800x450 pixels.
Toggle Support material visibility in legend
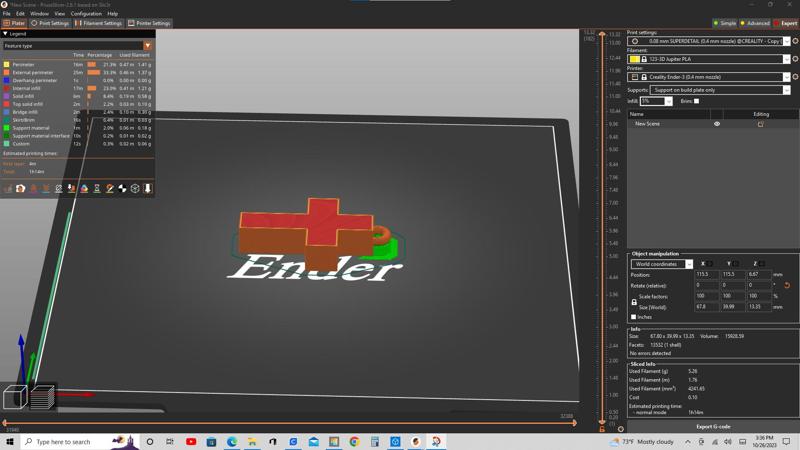coord(31,128)
